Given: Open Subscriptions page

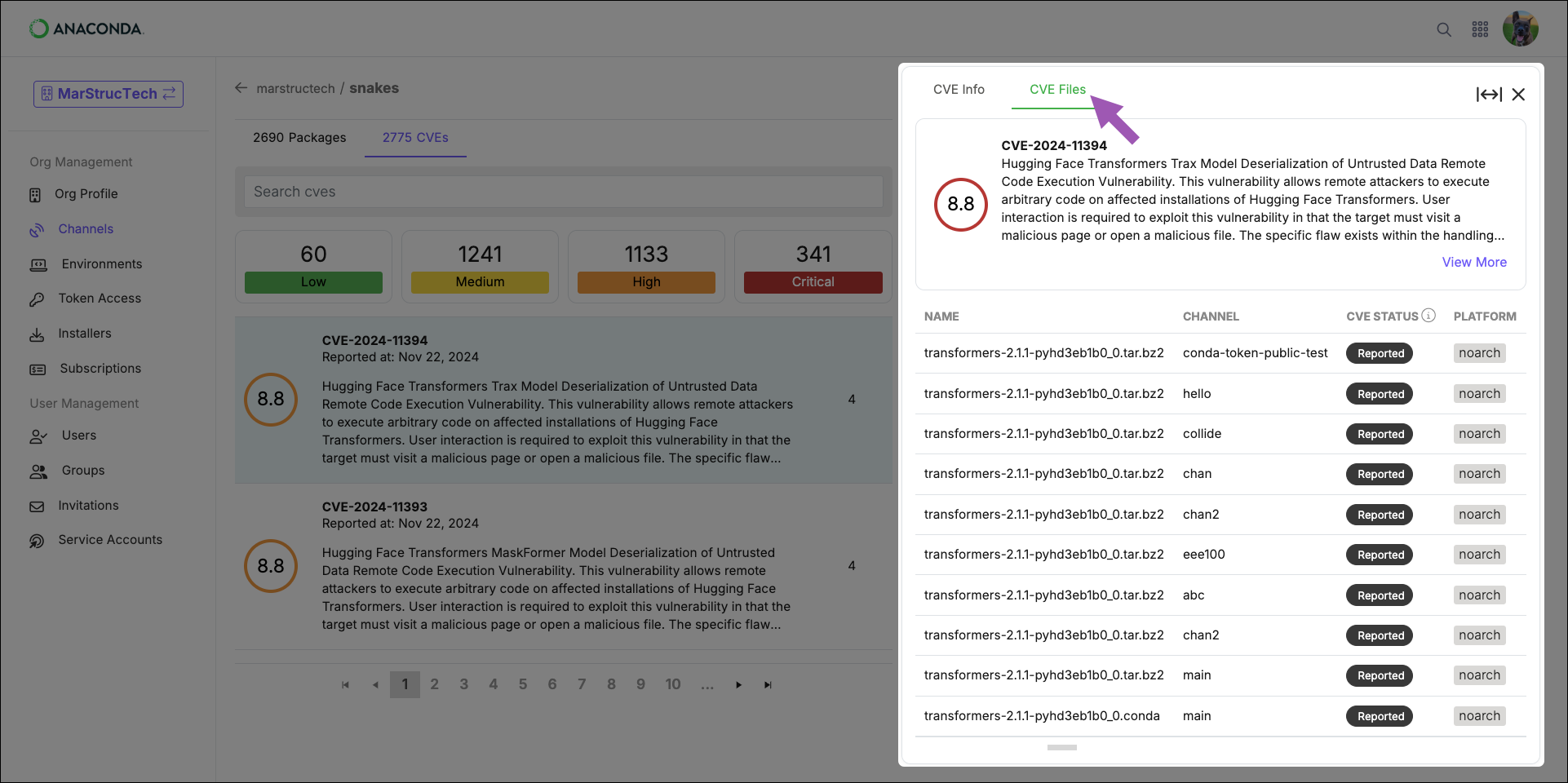Looking at the screenshot, I should tap(100, 369).
